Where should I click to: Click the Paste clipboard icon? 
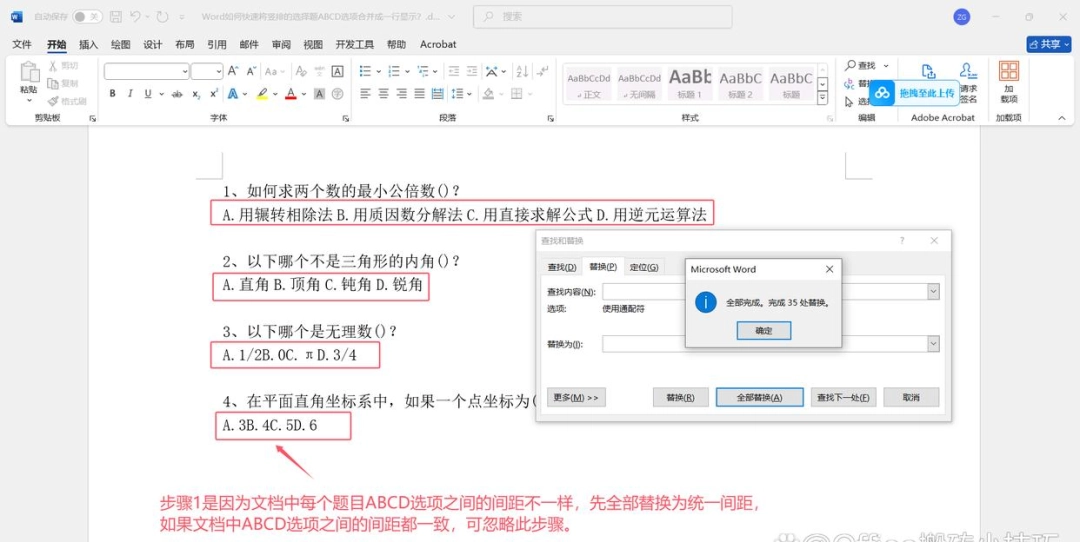29,72
